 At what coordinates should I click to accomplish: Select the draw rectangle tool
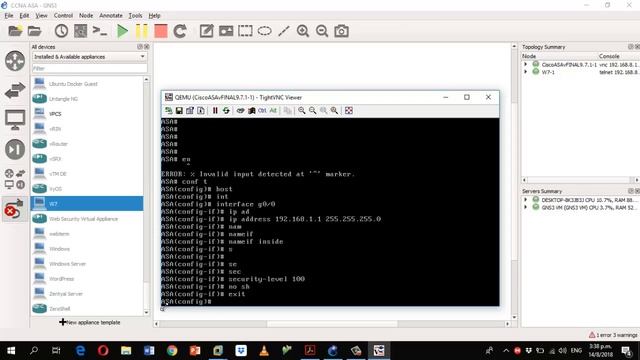click(x=245, y=31)
